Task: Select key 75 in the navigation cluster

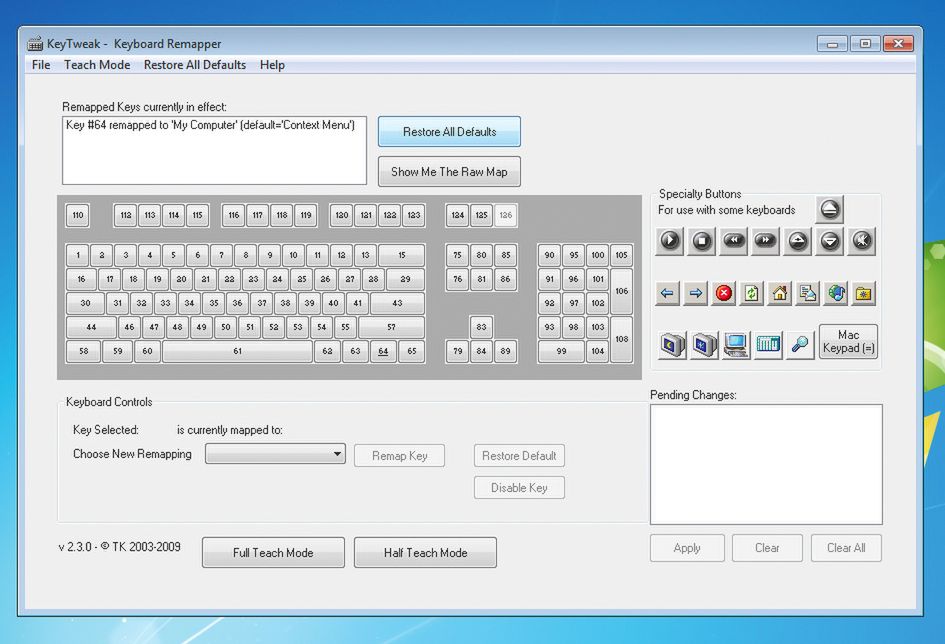Action: [x=457, y=255]
